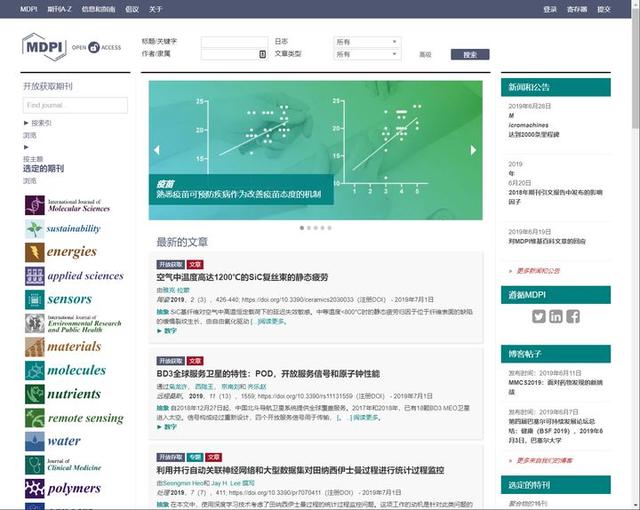Select fifth carousel pagination dot
The height and width of the screenshot is (510, 640).
[x=329, y=228]
